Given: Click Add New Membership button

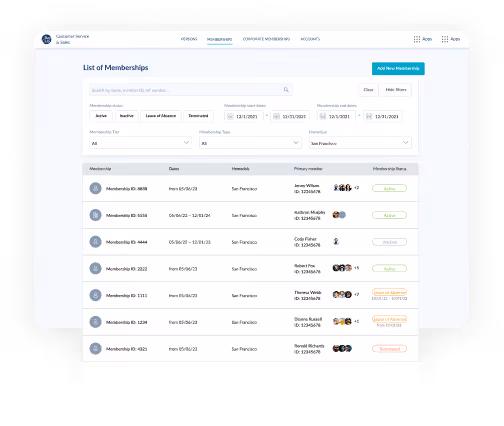Looking at the screenshot, I should pyautogui.click(x=398, y=68).
